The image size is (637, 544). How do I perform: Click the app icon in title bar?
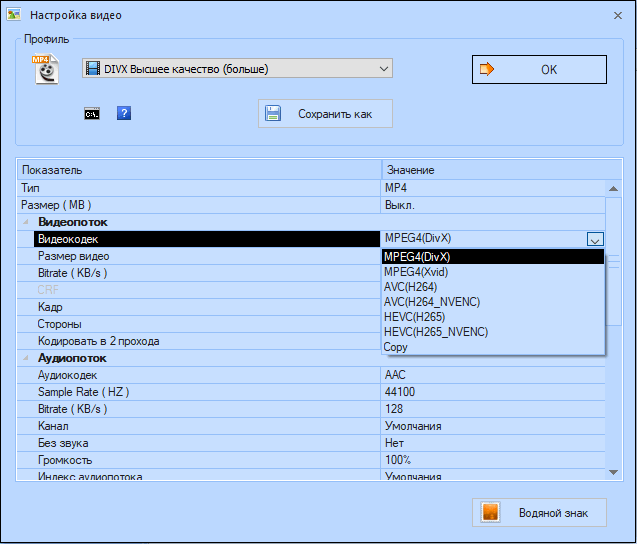(14, 15)
